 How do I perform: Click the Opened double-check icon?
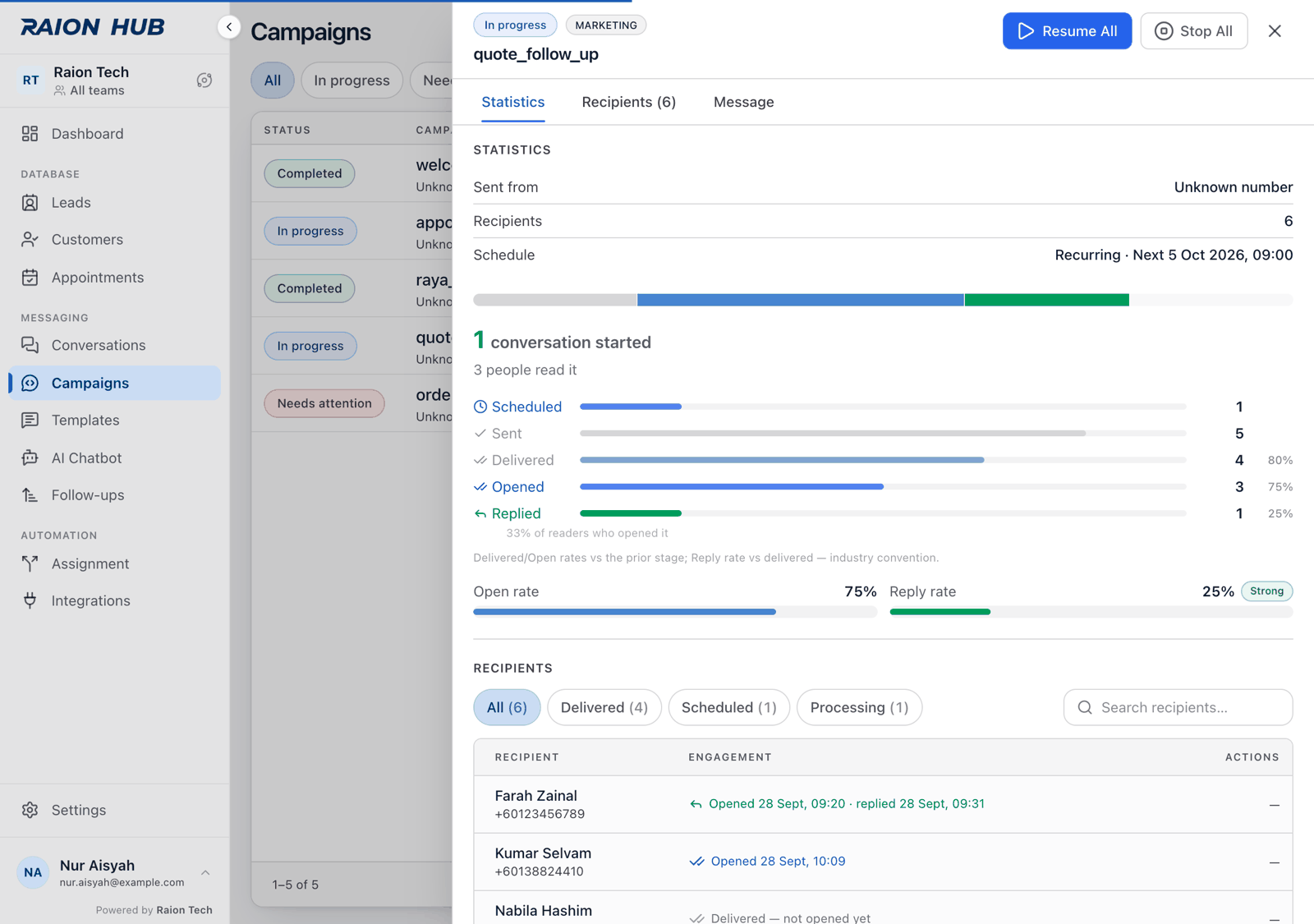(480, 487)
